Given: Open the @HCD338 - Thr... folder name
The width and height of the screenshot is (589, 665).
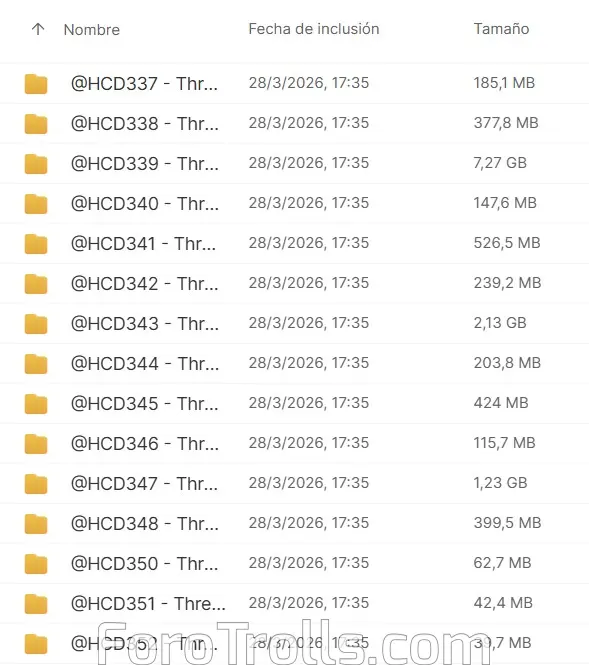Looking at the screenshot, I should (x=145, y=123).
